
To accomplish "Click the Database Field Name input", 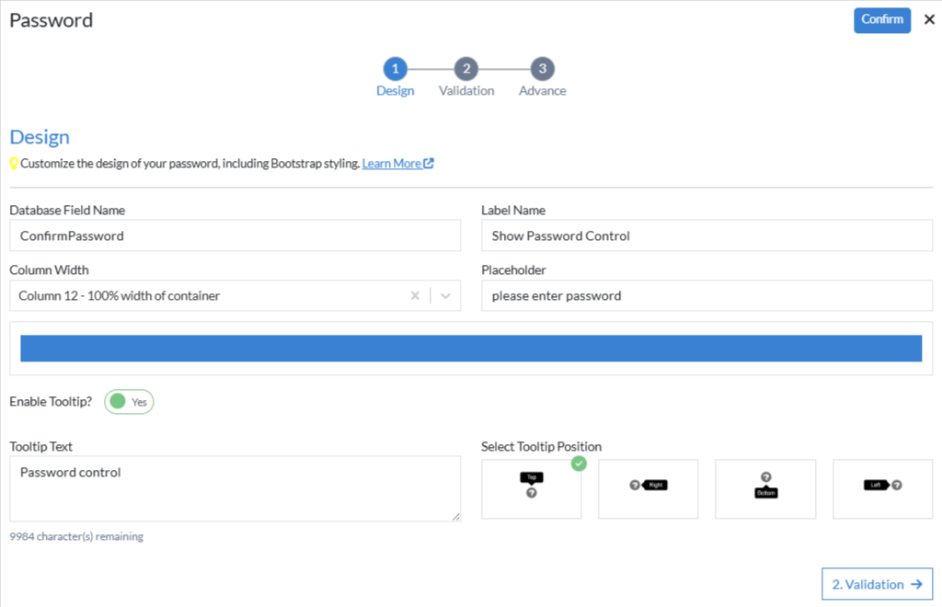I will [x=235, y=236].
